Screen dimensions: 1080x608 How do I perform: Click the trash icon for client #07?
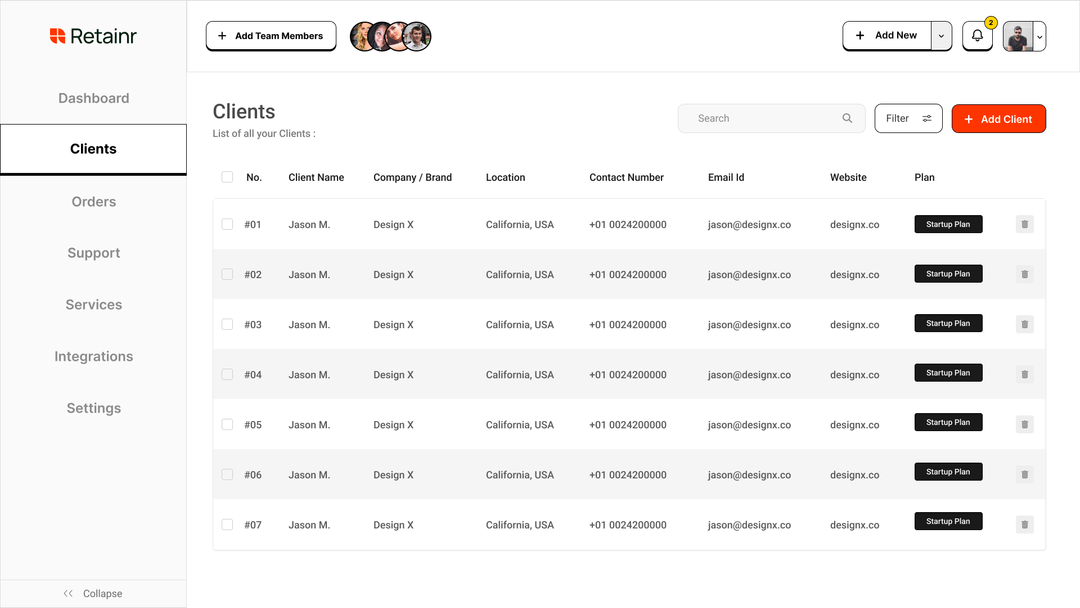[x=1024, y=524]
